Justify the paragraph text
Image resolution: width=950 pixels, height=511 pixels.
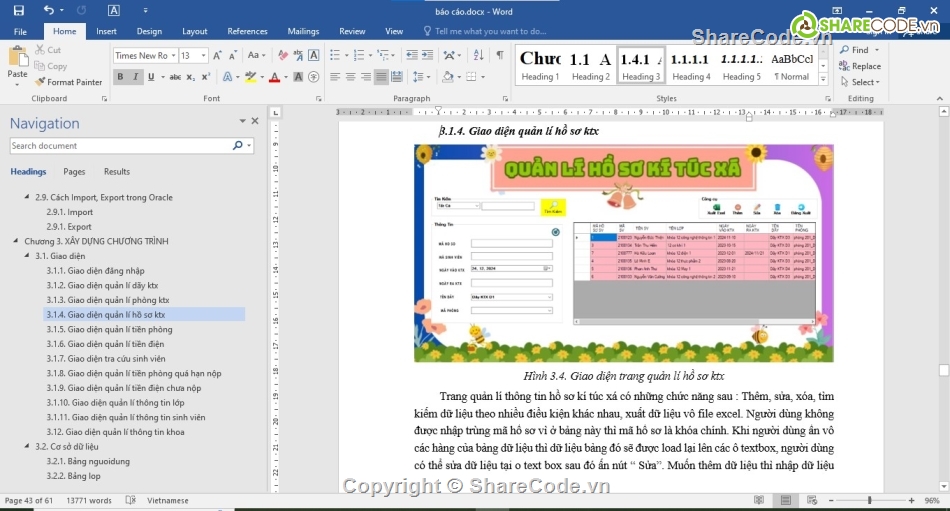click(x=381, y=77)
